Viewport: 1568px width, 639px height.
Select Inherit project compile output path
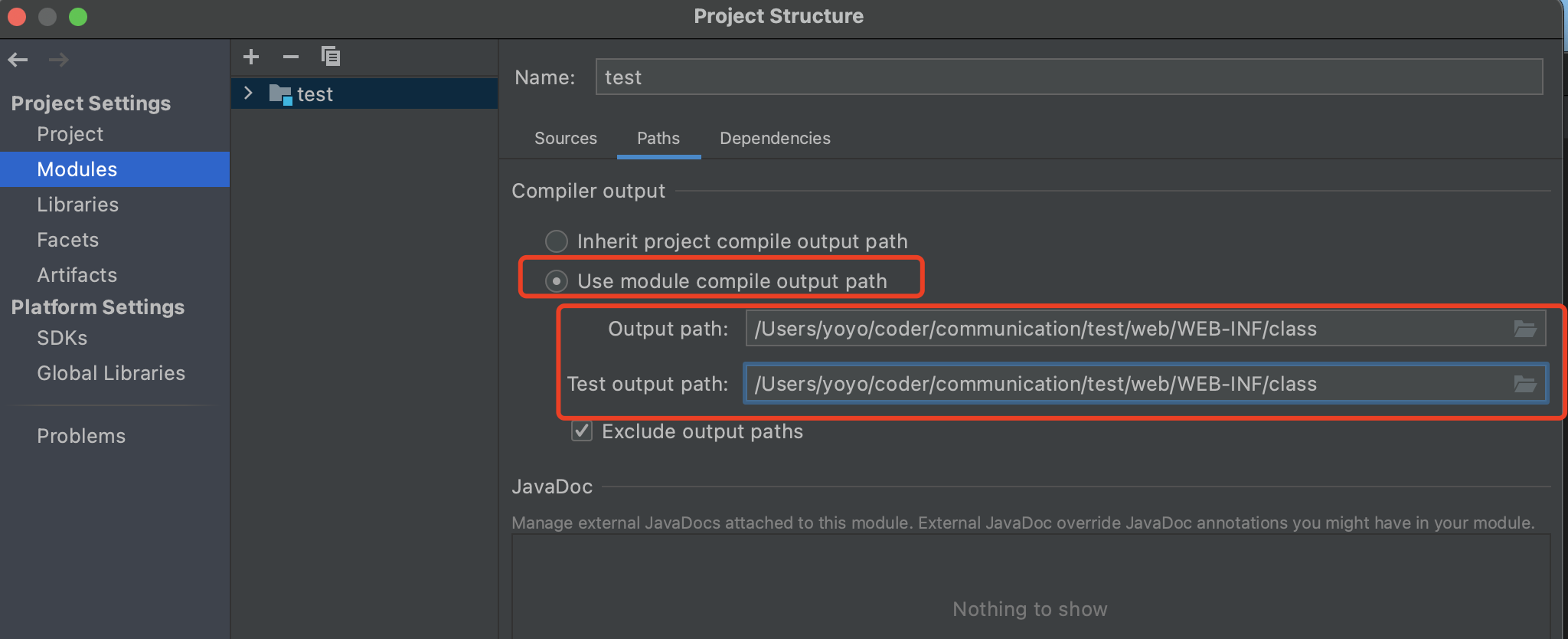[x=557, y=241]
